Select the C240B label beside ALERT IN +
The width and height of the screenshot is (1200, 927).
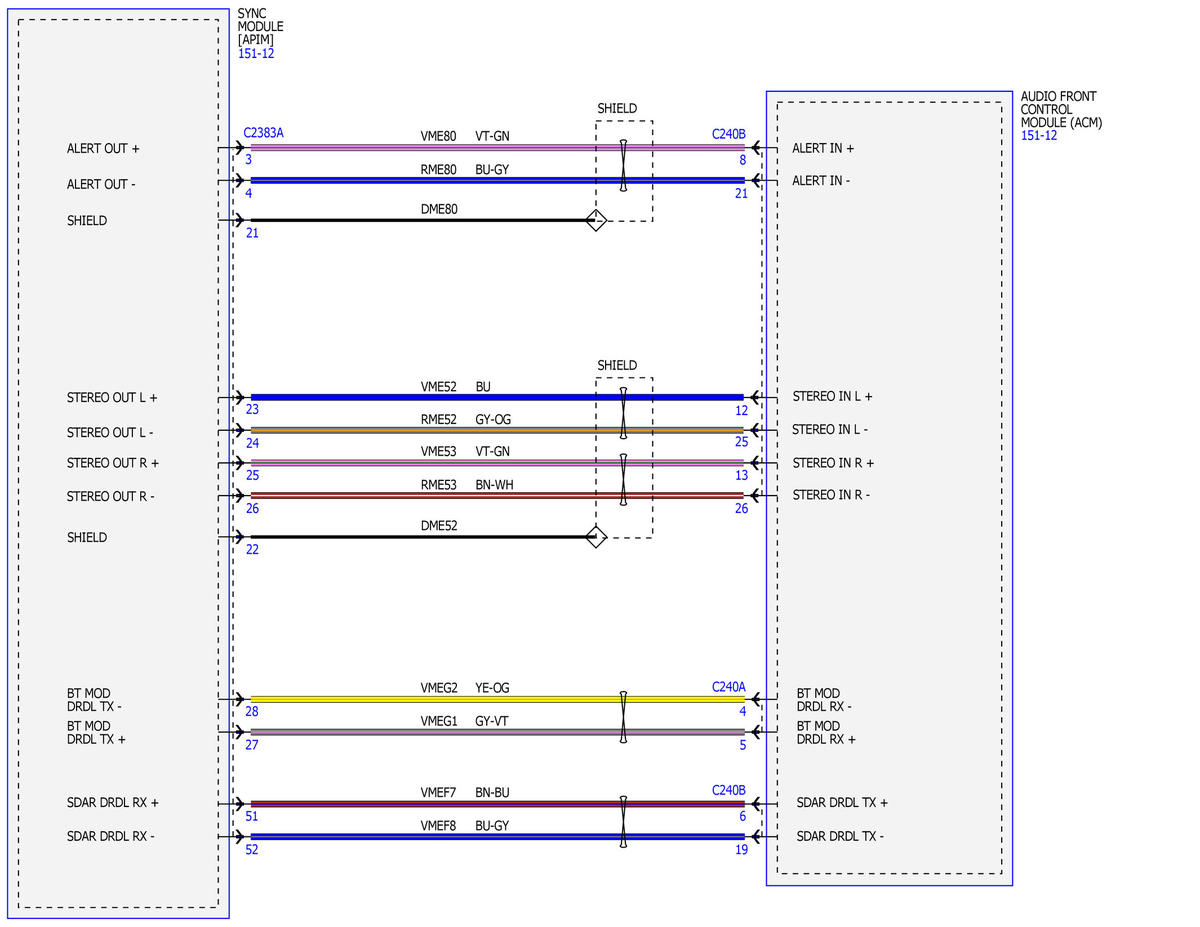coord(729,133)
